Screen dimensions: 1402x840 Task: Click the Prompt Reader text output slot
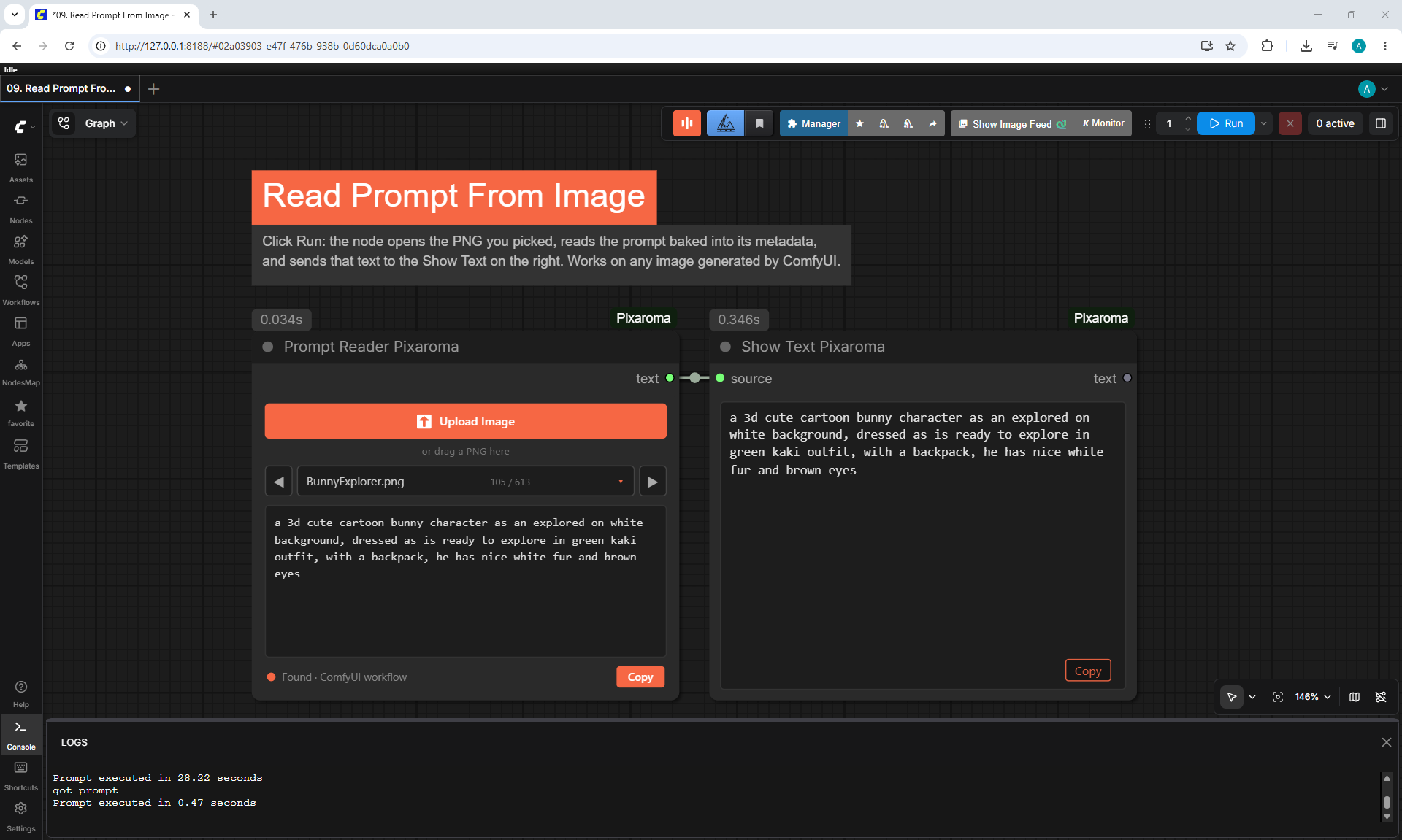click(670, 378)
